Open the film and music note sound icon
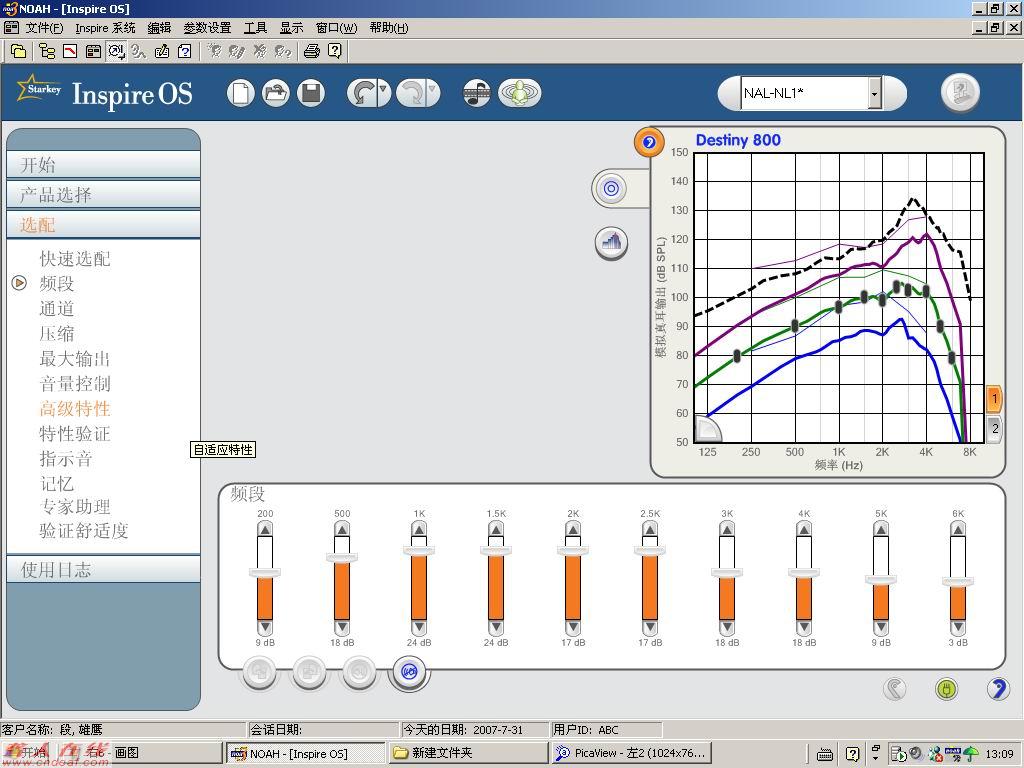The height and width of the screenshot is (768, 1024). click(x=477, y=93)
